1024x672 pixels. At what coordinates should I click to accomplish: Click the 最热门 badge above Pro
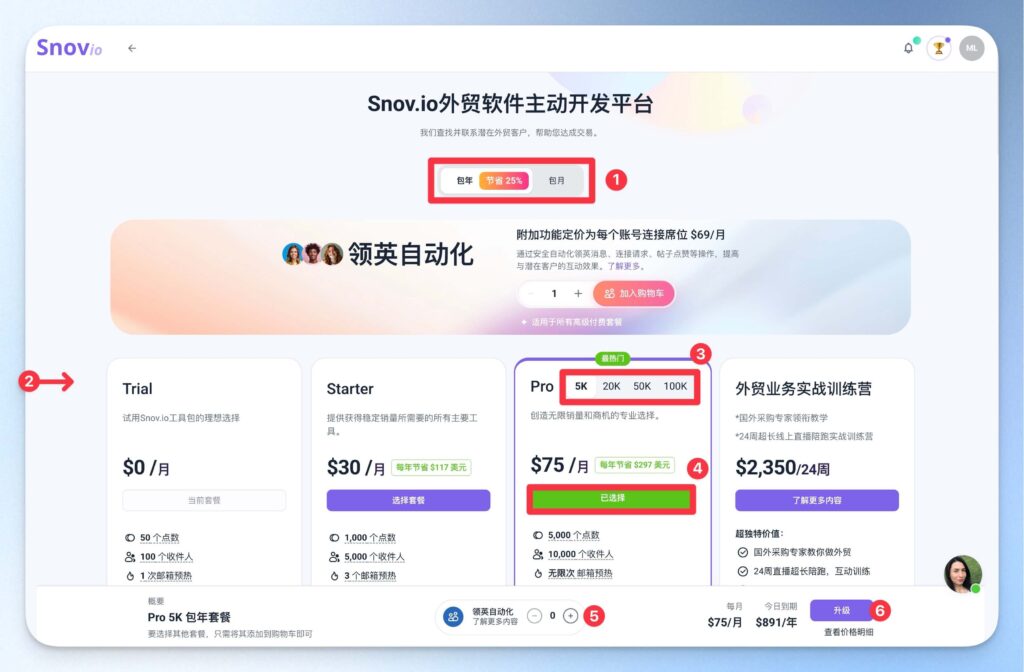coord(613,359)
